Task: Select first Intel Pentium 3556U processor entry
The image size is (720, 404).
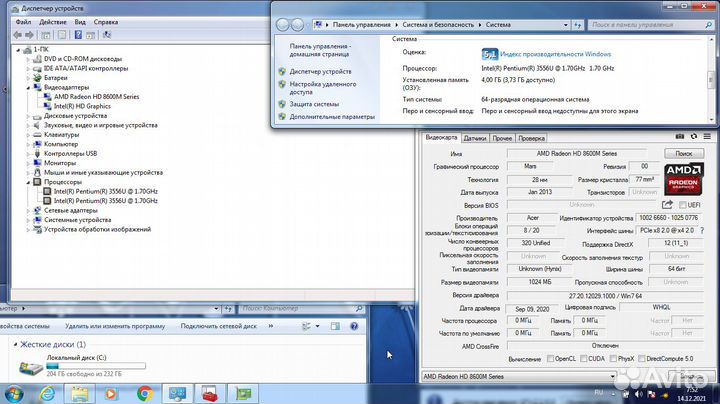Action: point(106,191)
